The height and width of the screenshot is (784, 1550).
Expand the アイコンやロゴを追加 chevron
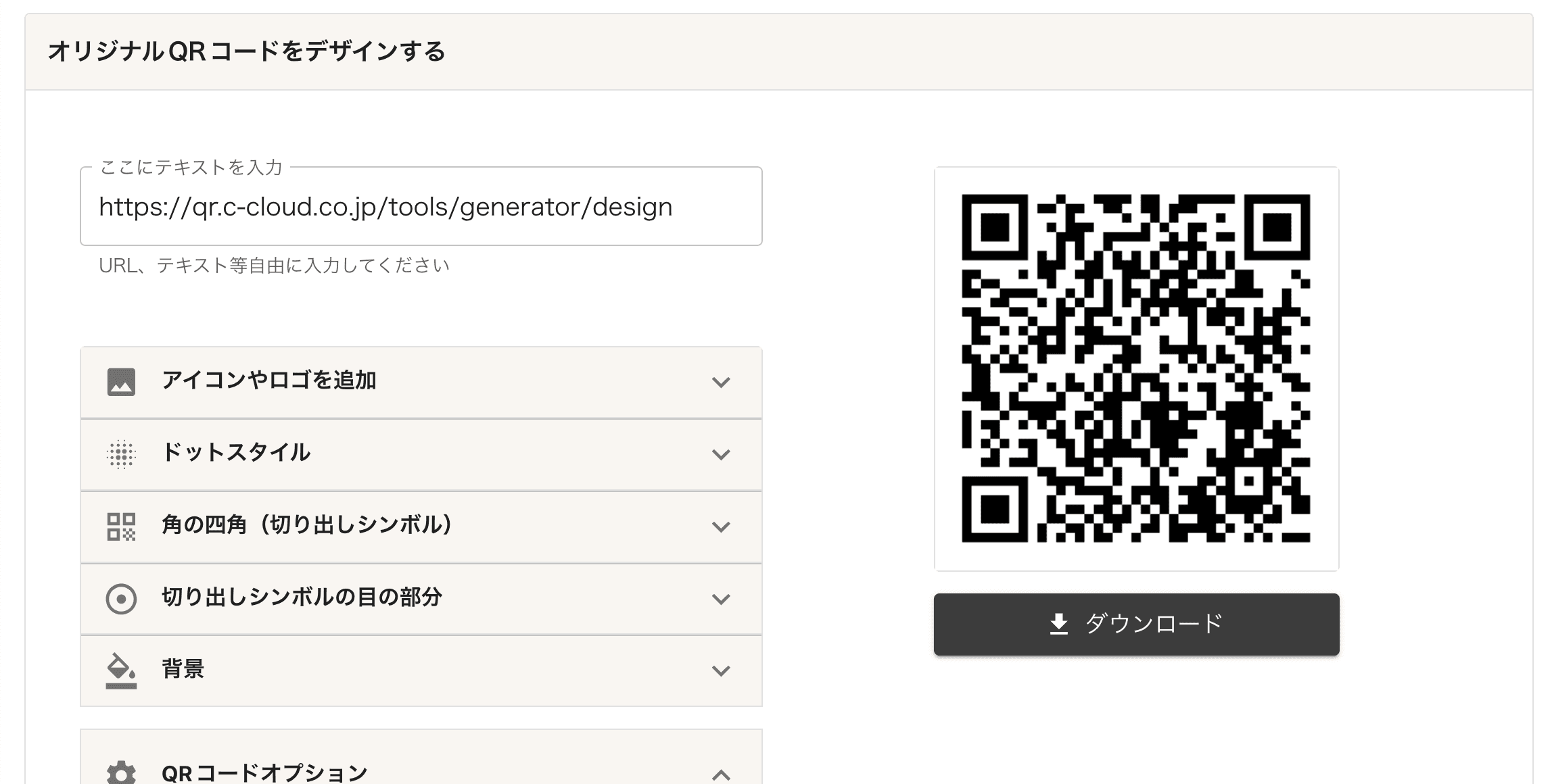(721, 383)
